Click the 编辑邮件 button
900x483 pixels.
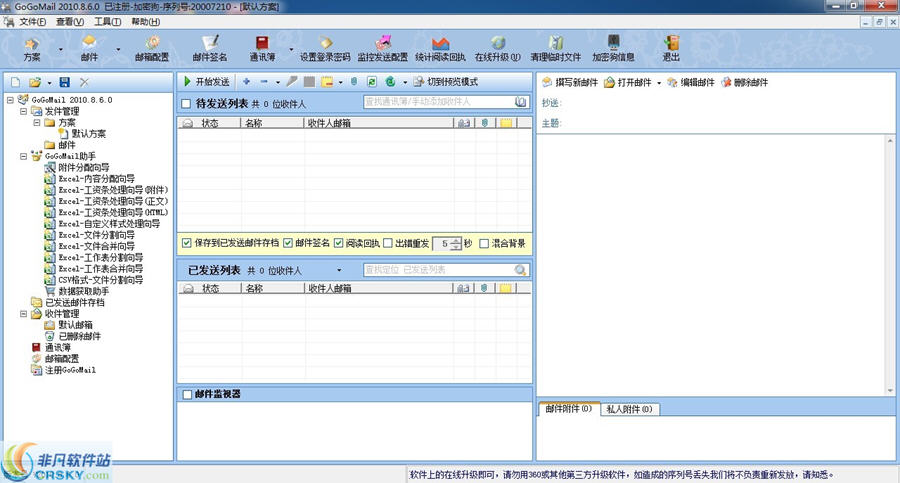coord(690,82)
